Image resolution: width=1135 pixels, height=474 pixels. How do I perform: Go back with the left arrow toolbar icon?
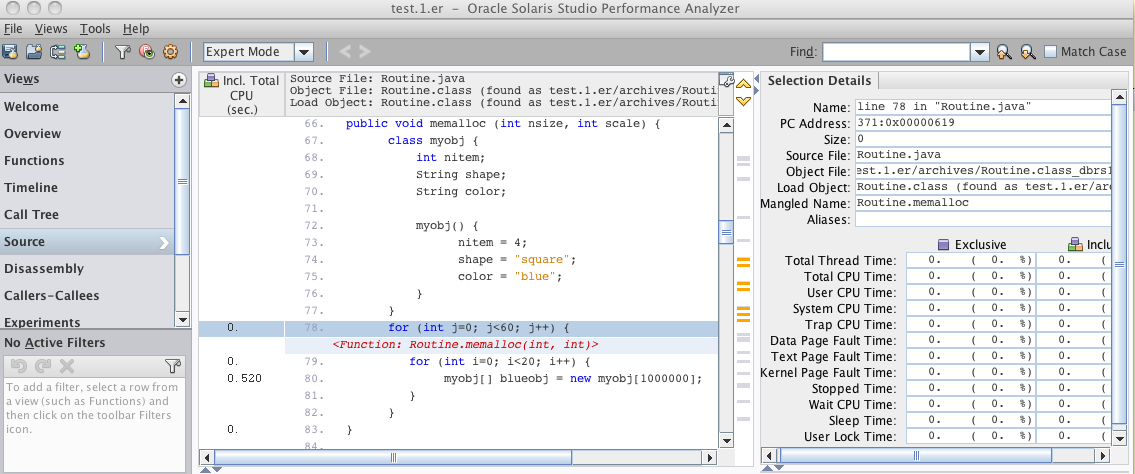(x=346, y=51)
